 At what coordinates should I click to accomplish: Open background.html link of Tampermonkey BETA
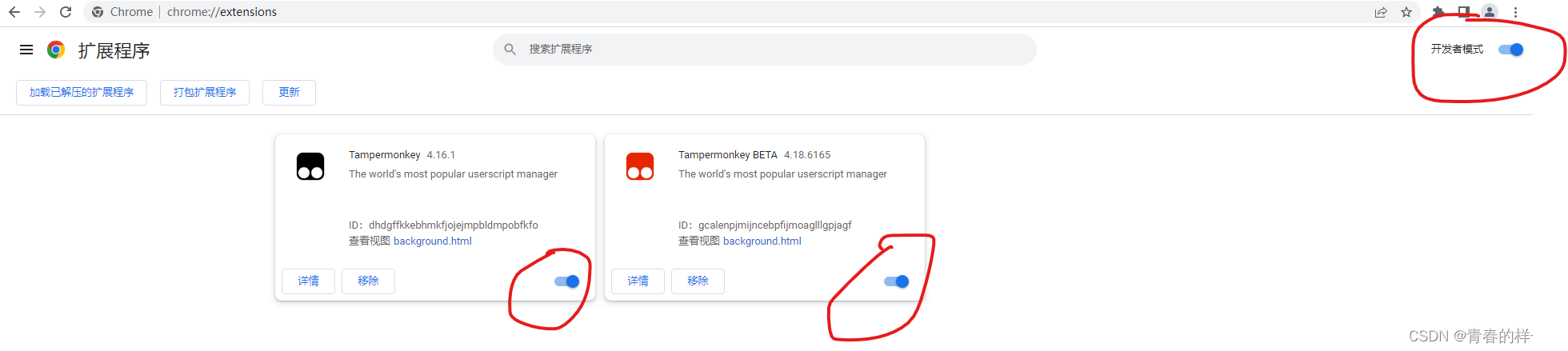click(762, 241)
